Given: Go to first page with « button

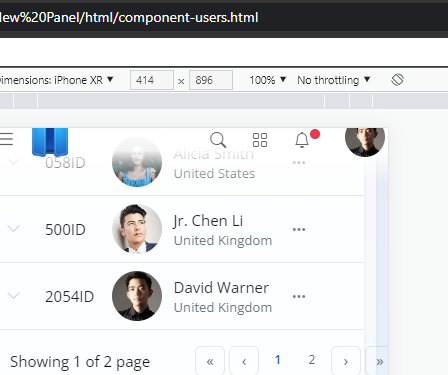Looking at the screenshot, I should pos(210,361).
